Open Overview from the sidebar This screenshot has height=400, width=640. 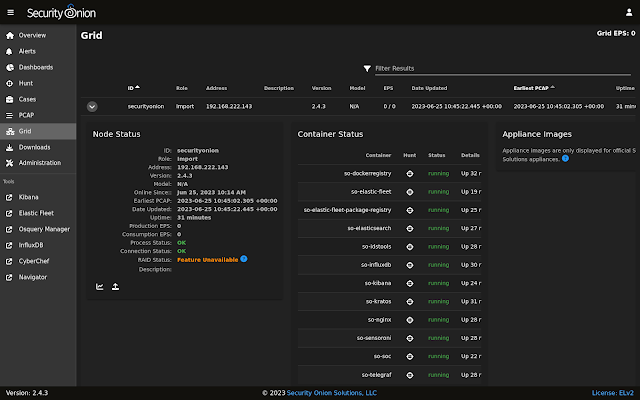pos(38,36)
